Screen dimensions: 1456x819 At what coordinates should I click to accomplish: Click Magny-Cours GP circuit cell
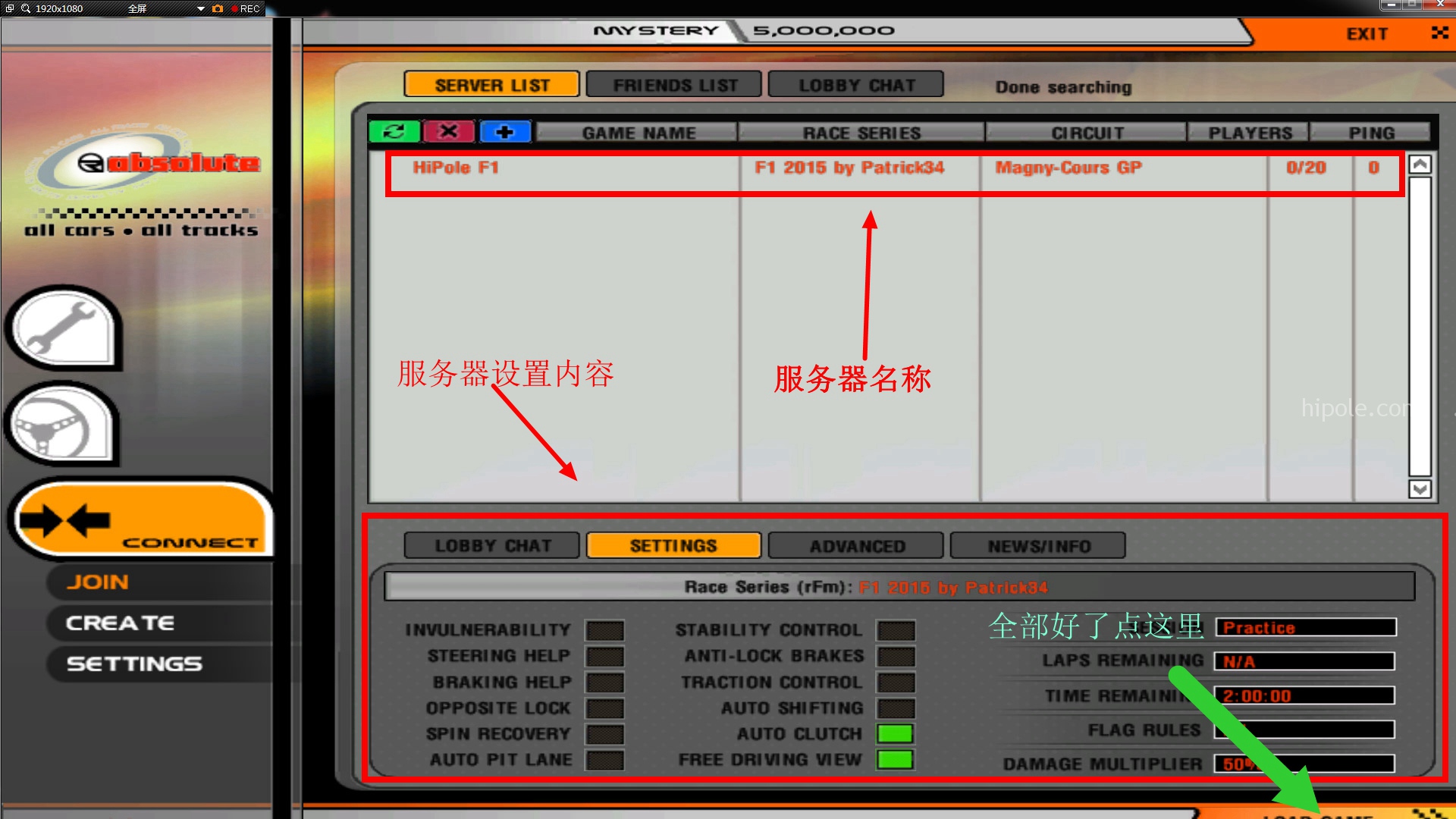pos(1068,168)
